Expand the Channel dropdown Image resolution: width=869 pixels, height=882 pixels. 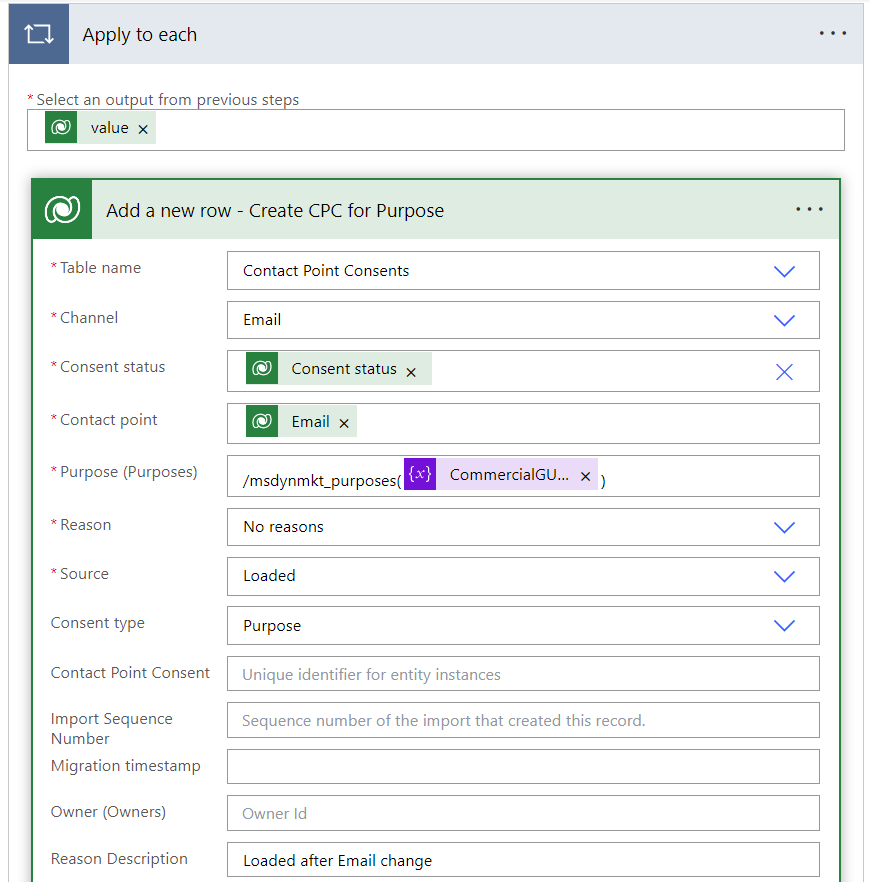click(784, 320)
